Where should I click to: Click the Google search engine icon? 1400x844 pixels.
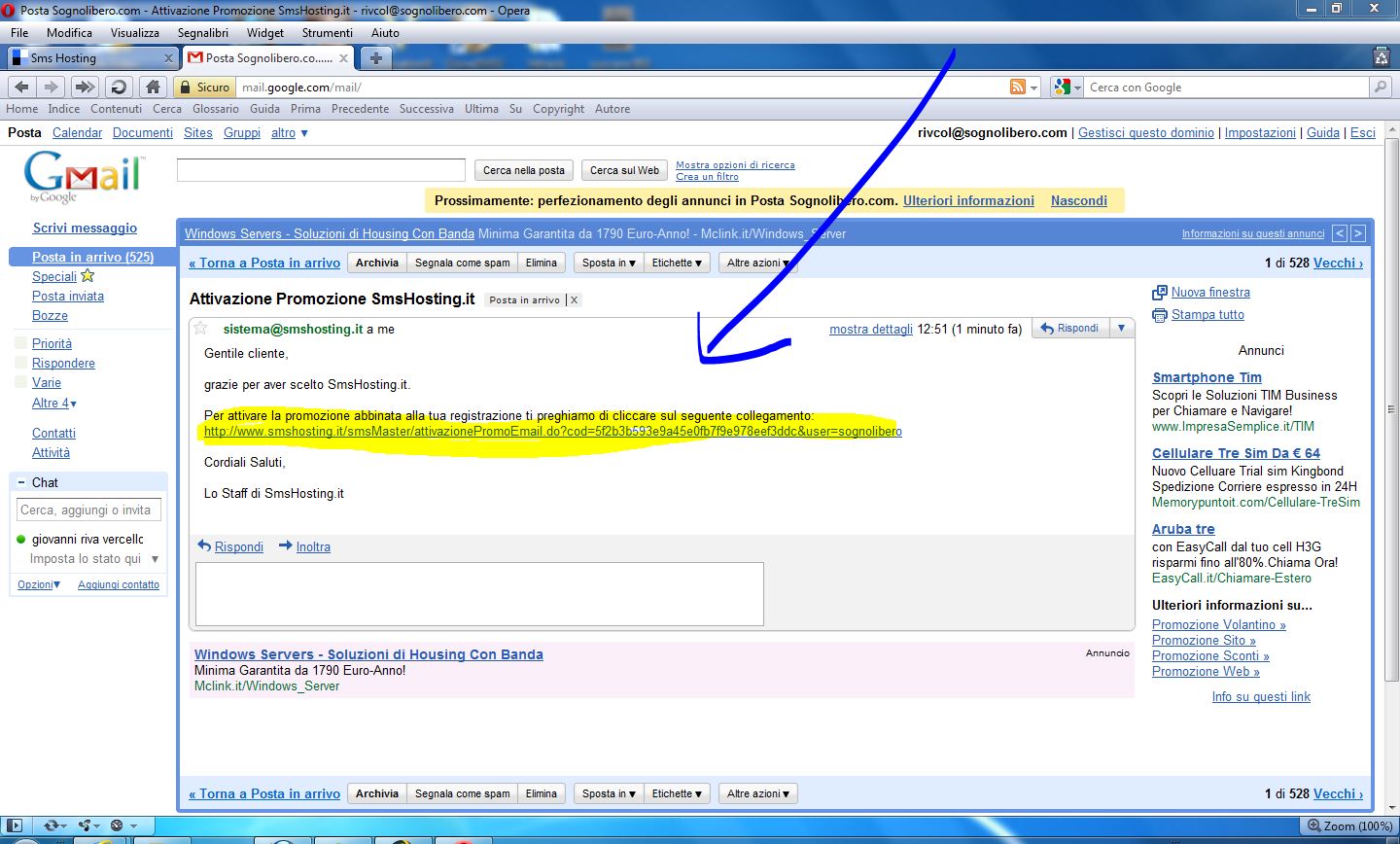(1063, 87)
